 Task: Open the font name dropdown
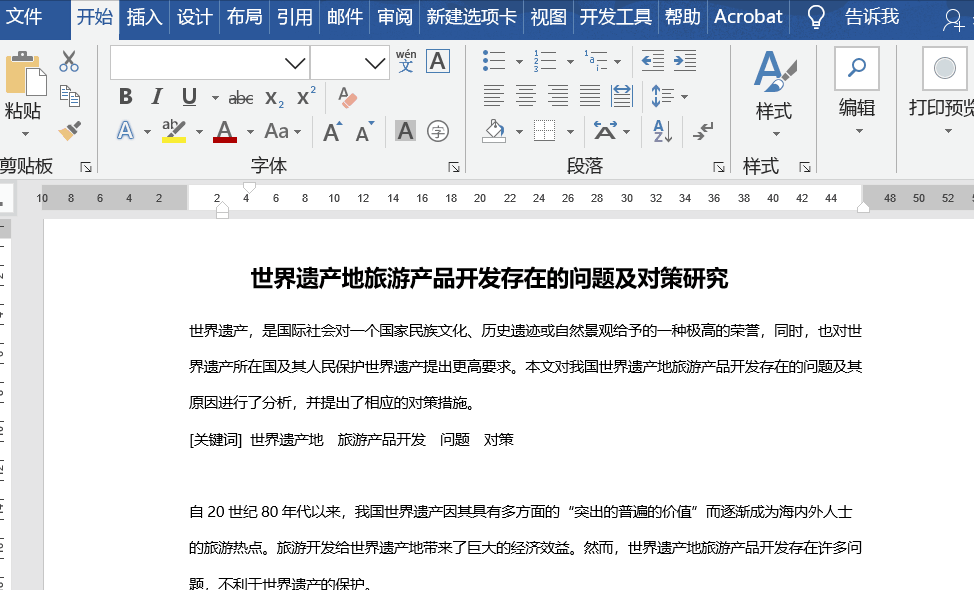(x=295, y=63)
